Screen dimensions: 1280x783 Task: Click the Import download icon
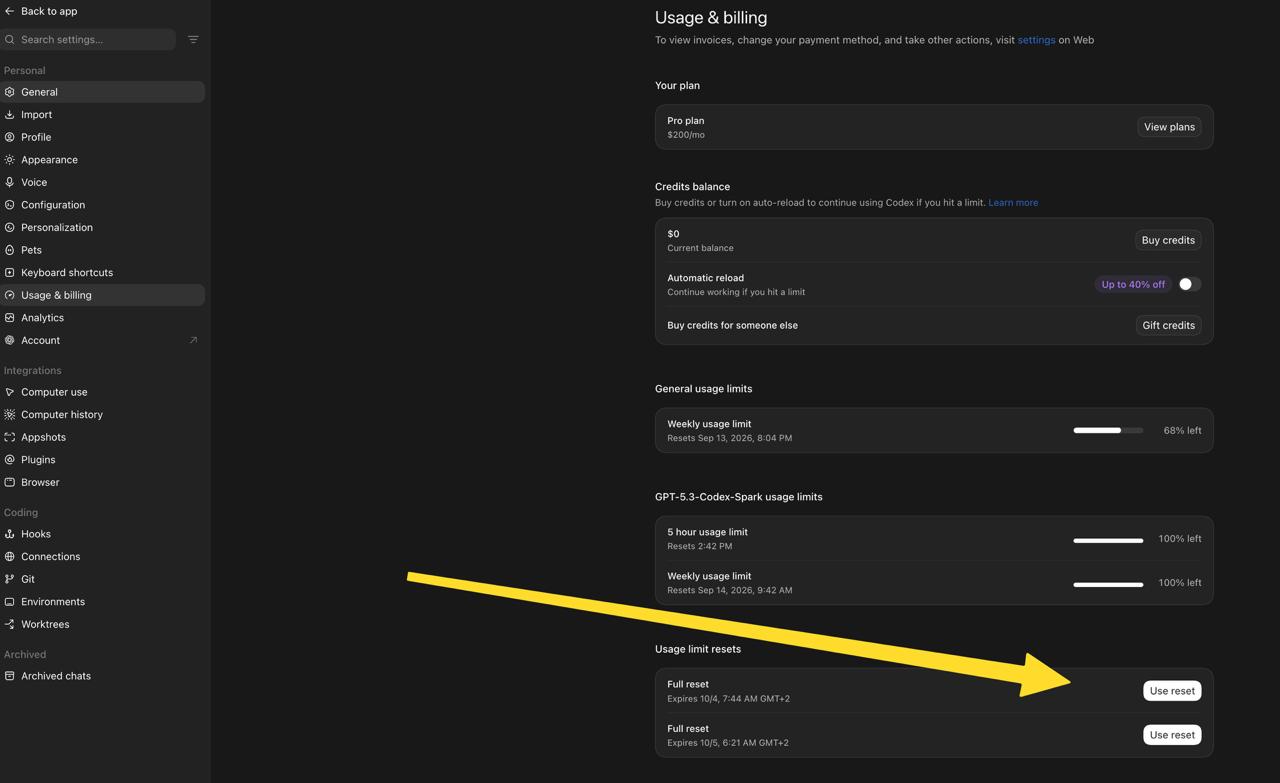[x=10, y=115]
